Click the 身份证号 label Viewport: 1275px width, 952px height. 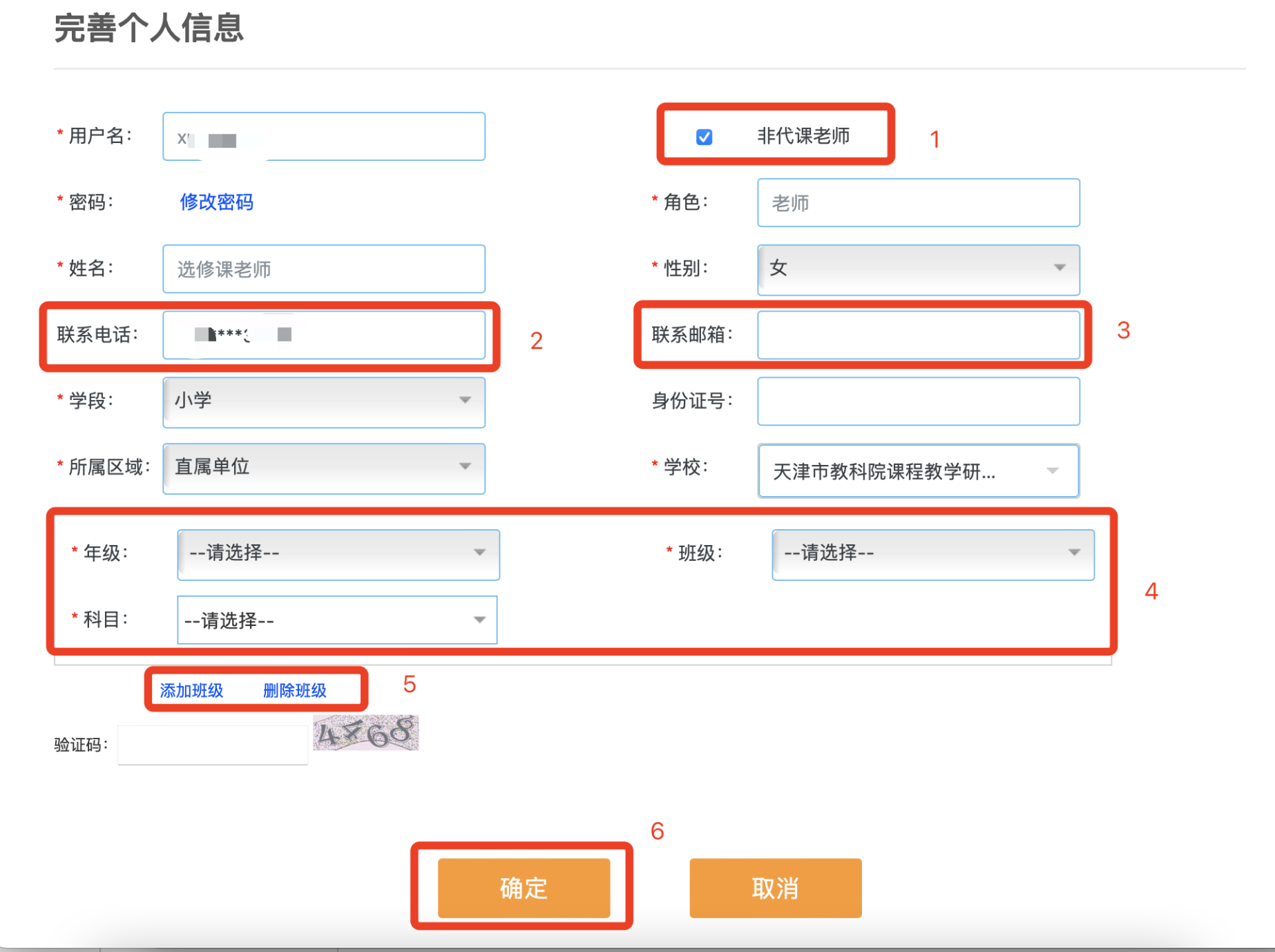(x=692, y=401)
